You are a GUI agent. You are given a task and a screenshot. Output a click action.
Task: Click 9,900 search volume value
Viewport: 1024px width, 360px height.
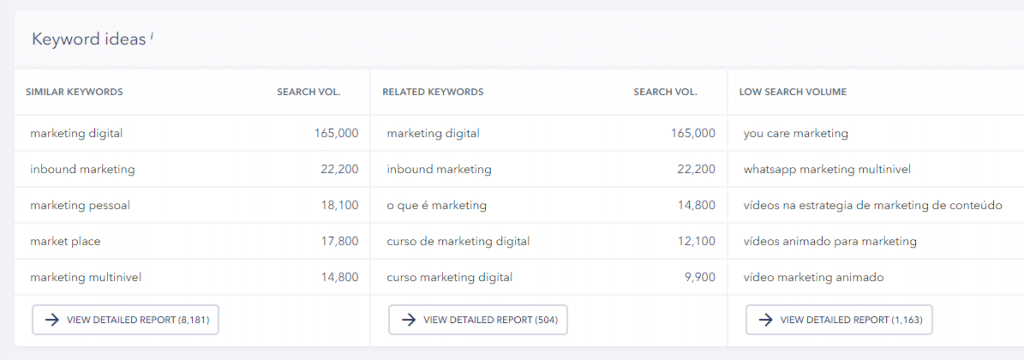699,277
